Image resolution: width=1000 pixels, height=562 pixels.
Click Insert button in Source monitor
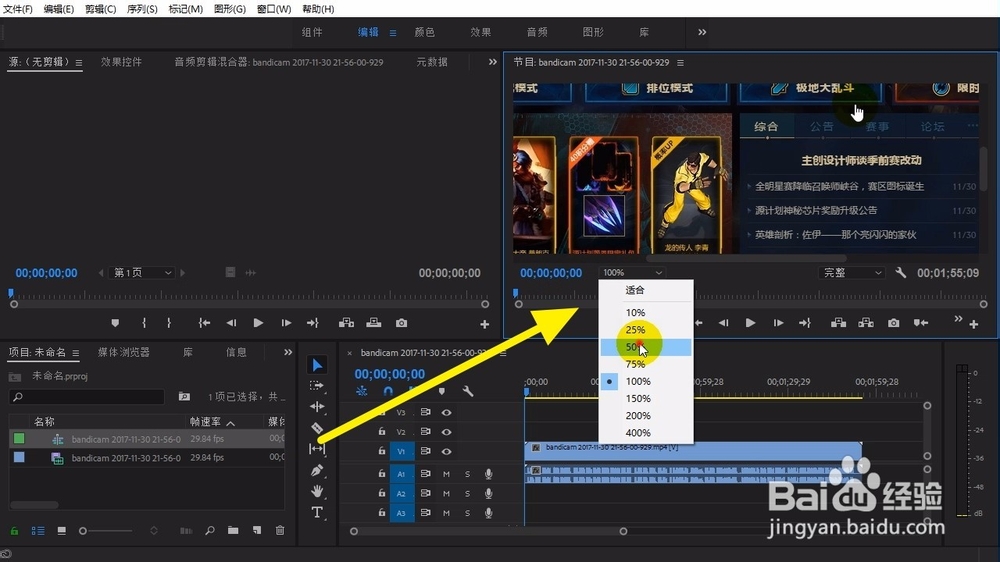(x=346, y=323)
